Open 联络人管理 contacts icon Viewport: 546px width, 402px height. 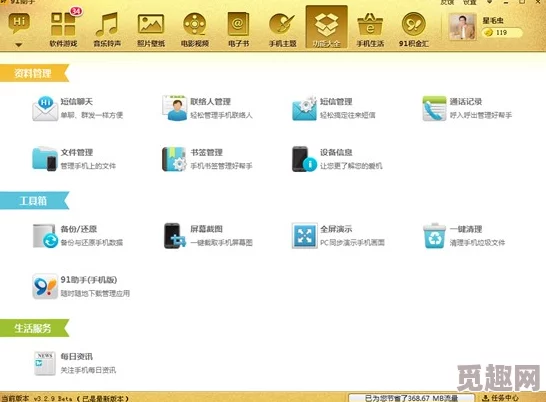[x=175, y=108]
